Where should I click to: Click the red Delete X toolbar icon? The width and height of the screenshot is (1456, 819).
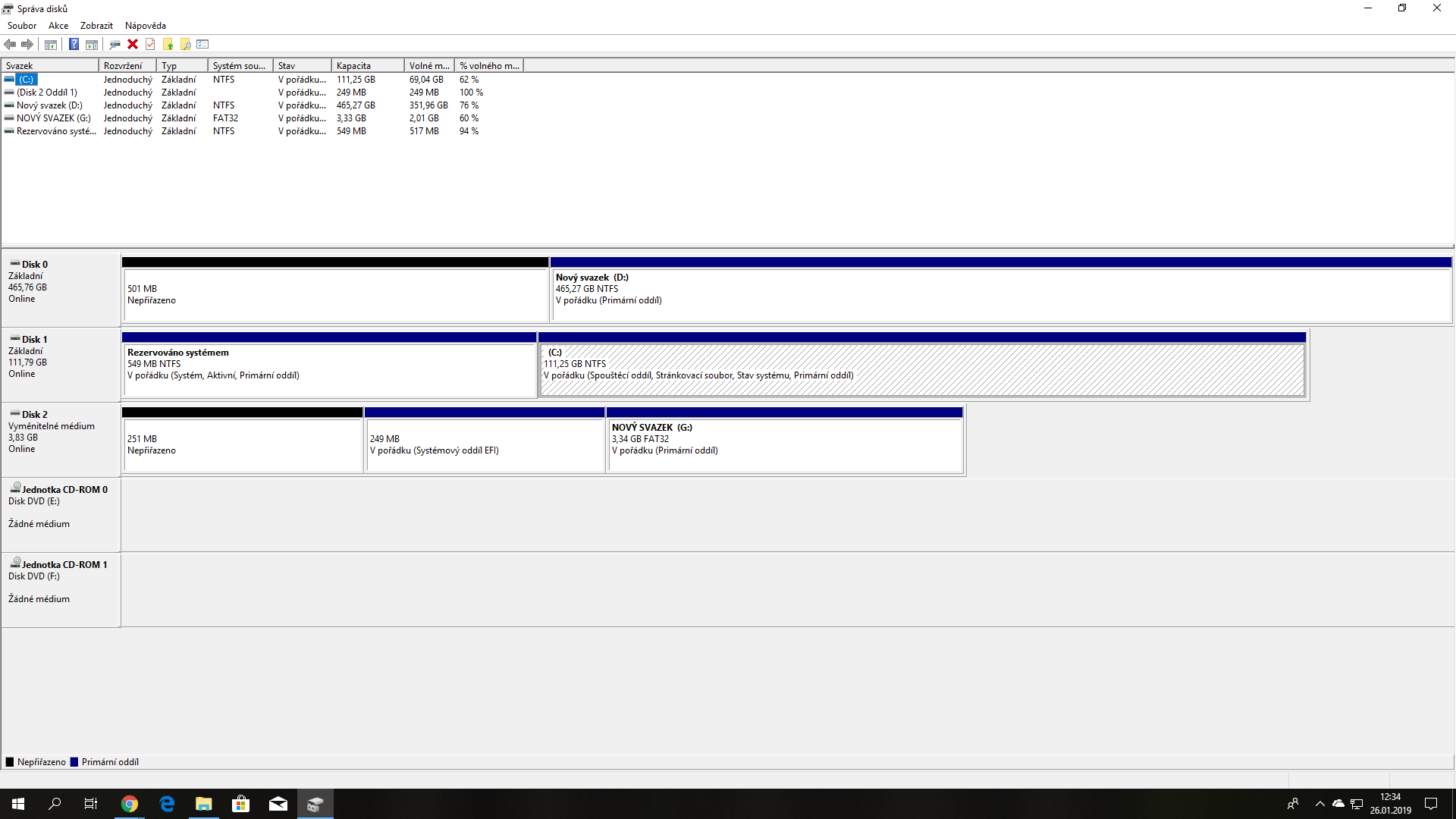(x=133, y=44)
